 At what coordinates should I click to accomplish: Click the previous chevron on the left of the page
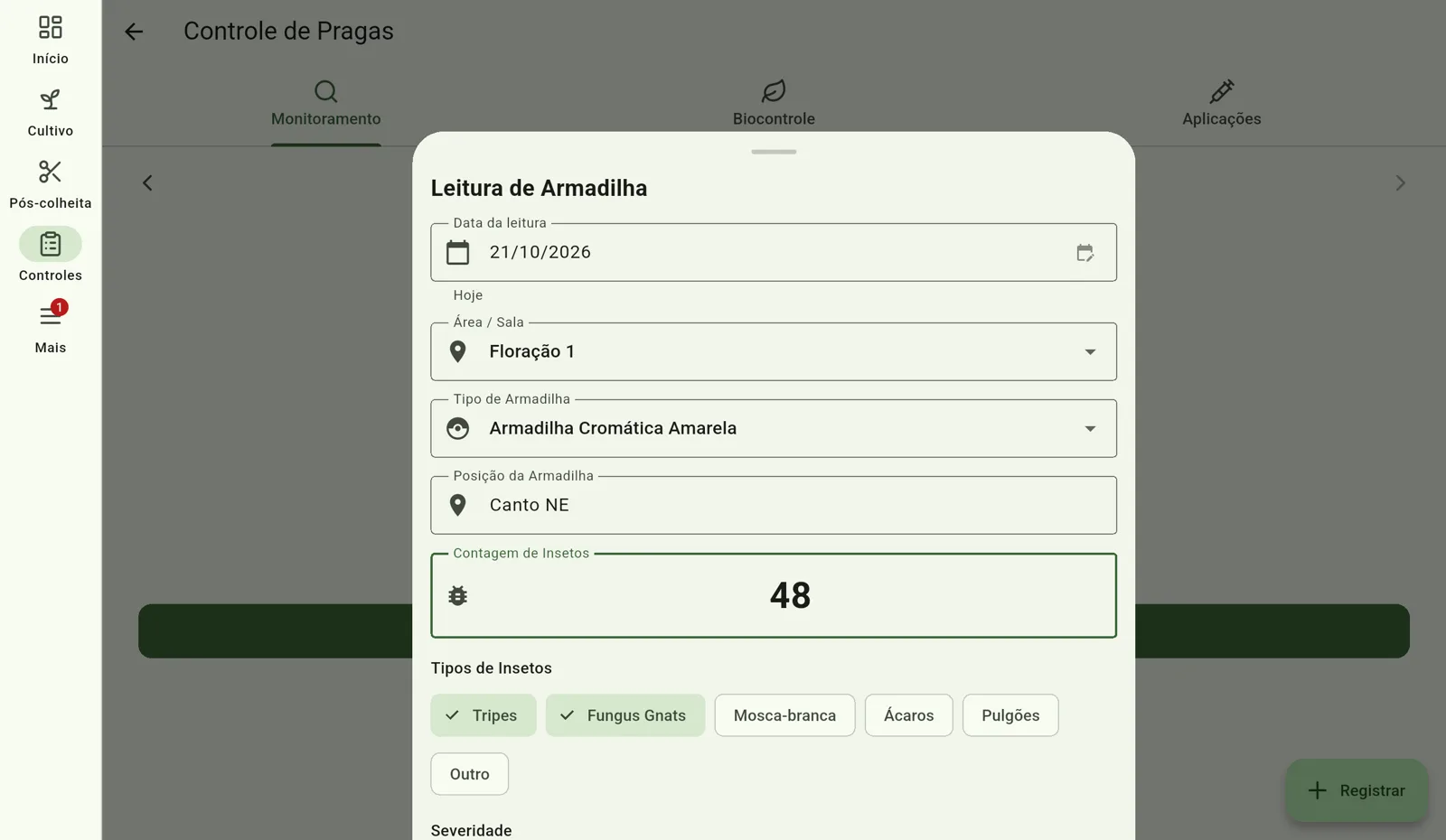147,183
